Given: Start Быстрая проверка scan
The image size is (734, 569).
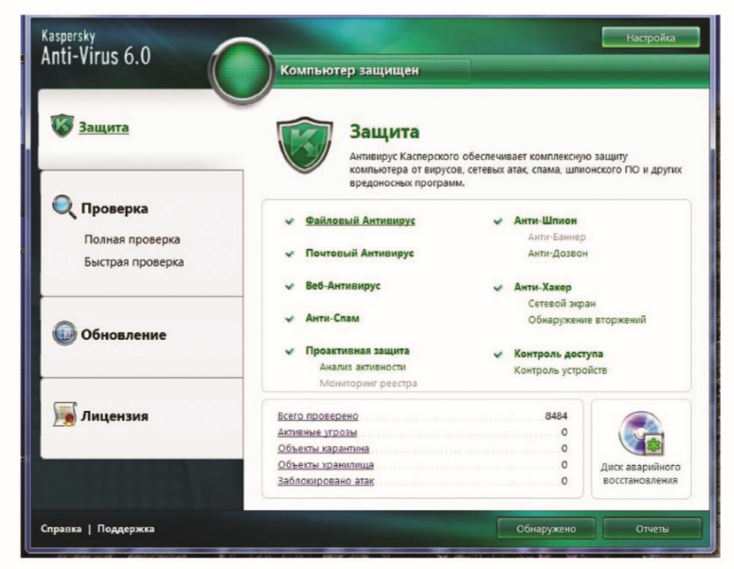Looking at the screenshot, I should coord(134,262).
